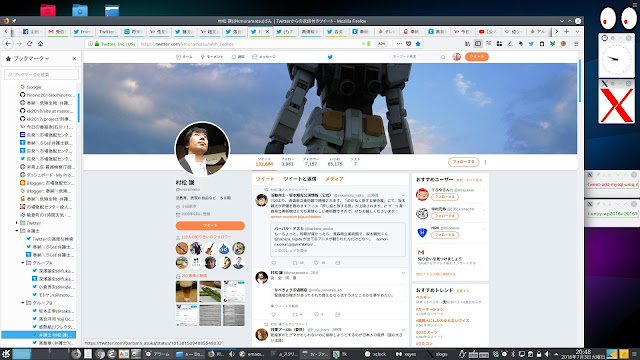Open the Firefox hamburger menu
This screenshot has height=360, width=640.
click(x=576, y=44)
